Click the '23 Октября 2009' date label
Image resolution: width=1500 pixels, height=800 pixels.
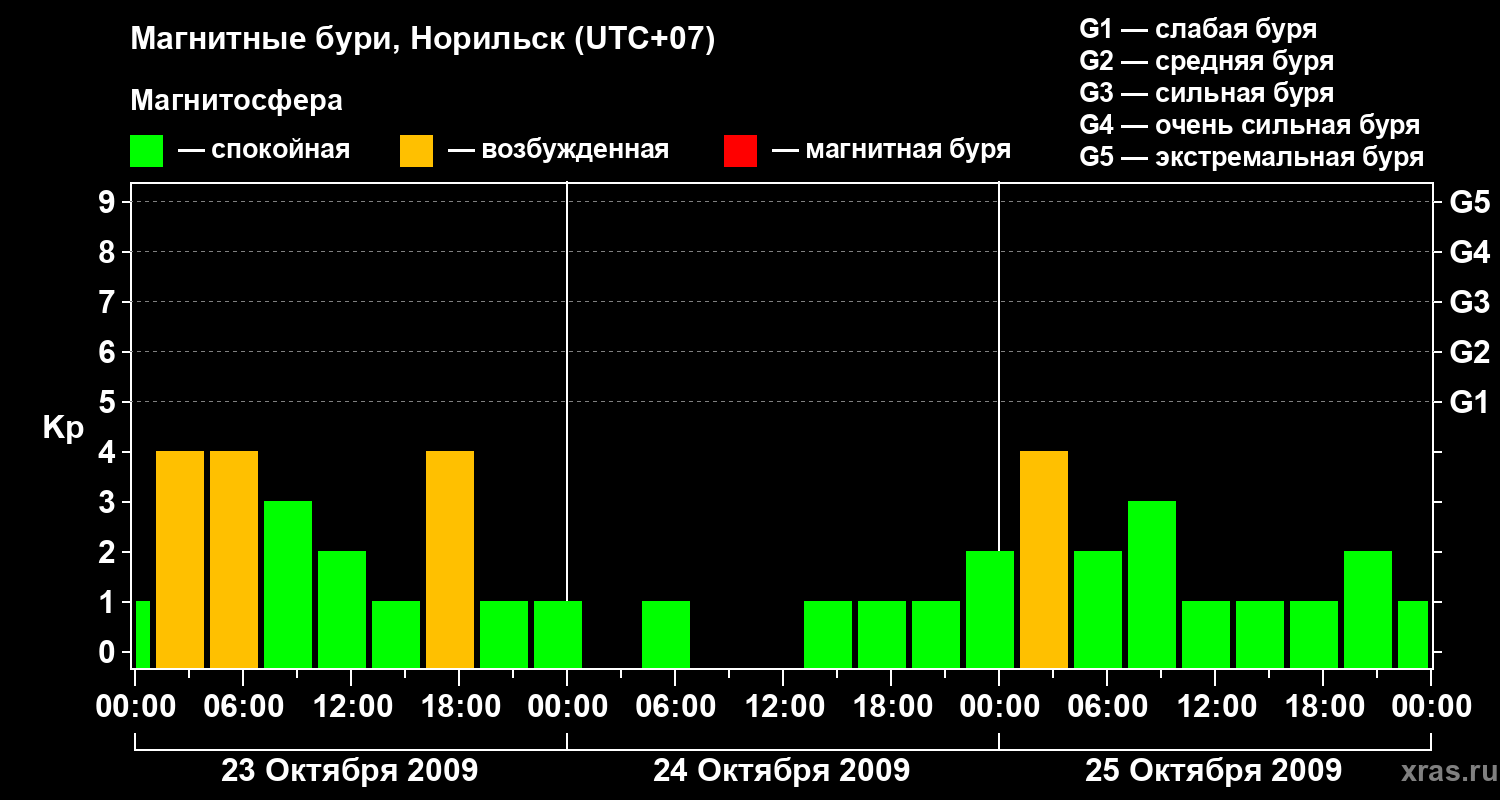pyautogui.click(x=350, y=771)
